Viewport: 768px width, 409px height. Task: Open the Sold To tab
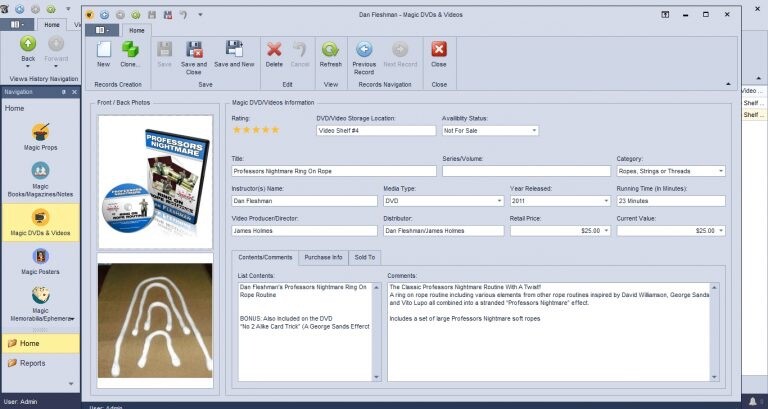click(365, 257)
